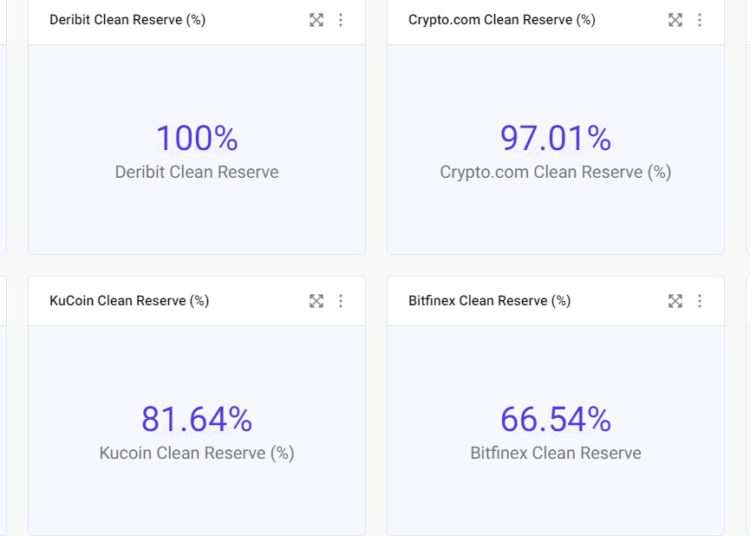Viewport: 750px width, 536px height.
Task: Click the 66.54% Bitfinex reserve value
Action: [556, 419]
